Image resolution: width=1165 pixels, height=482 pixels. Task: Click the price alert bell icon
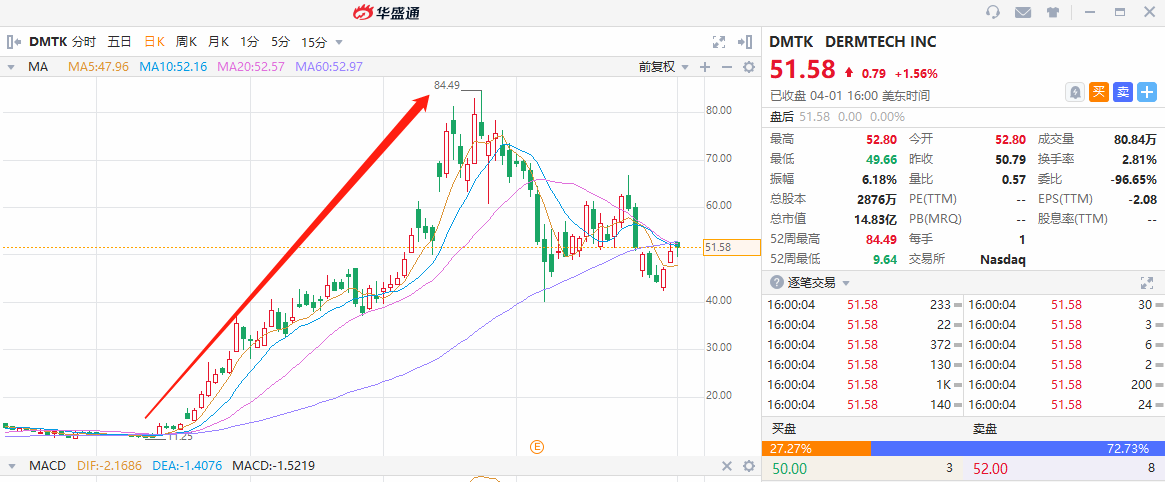pos(1074,92)
